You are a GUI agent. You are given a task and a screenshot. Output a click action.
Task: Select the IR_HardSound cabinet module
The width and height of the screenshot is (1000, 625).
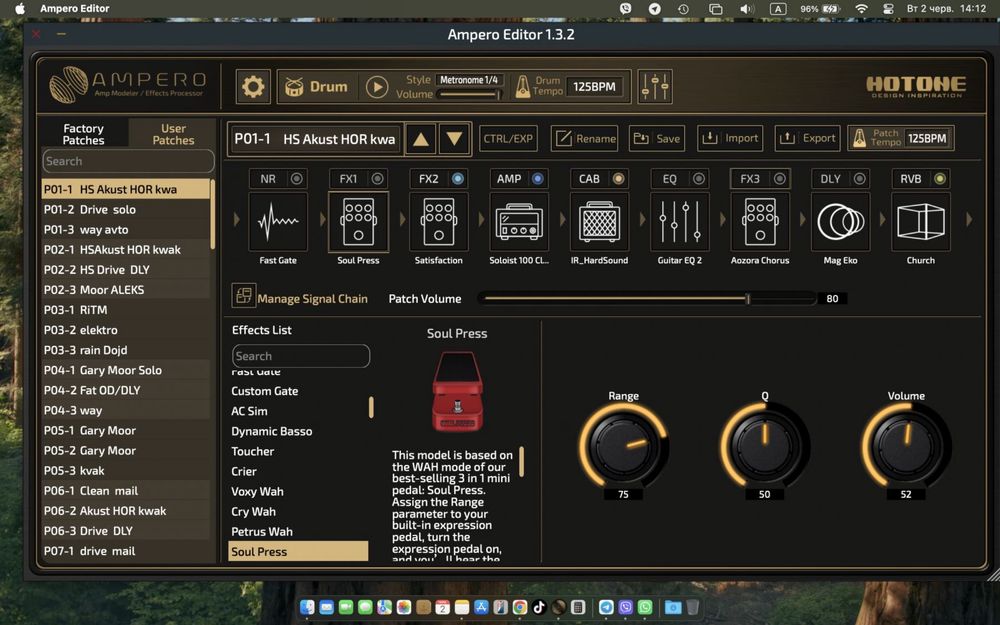[599, 222]
